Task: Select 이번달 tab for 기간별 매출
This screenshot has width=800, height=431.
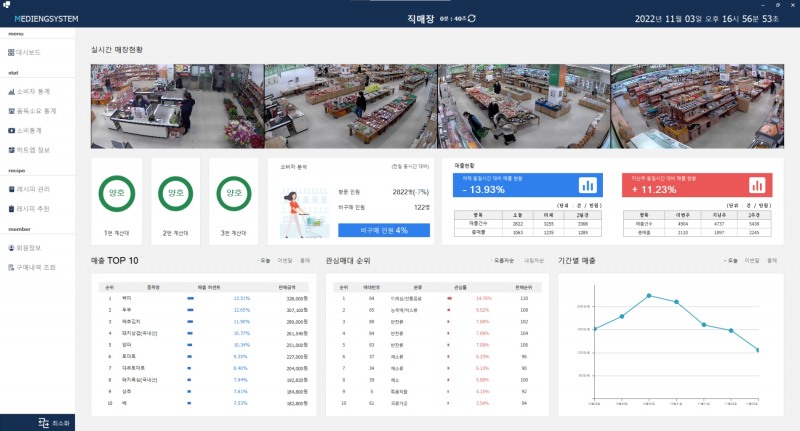Action: coord(752,261)
